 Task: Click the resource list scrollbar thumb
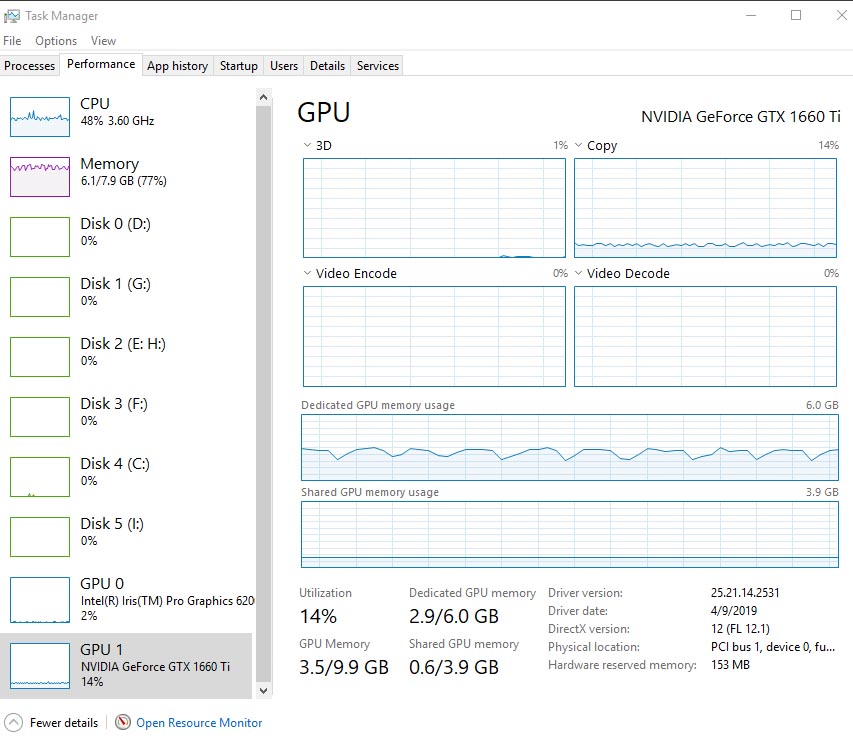tap(263, 393)
